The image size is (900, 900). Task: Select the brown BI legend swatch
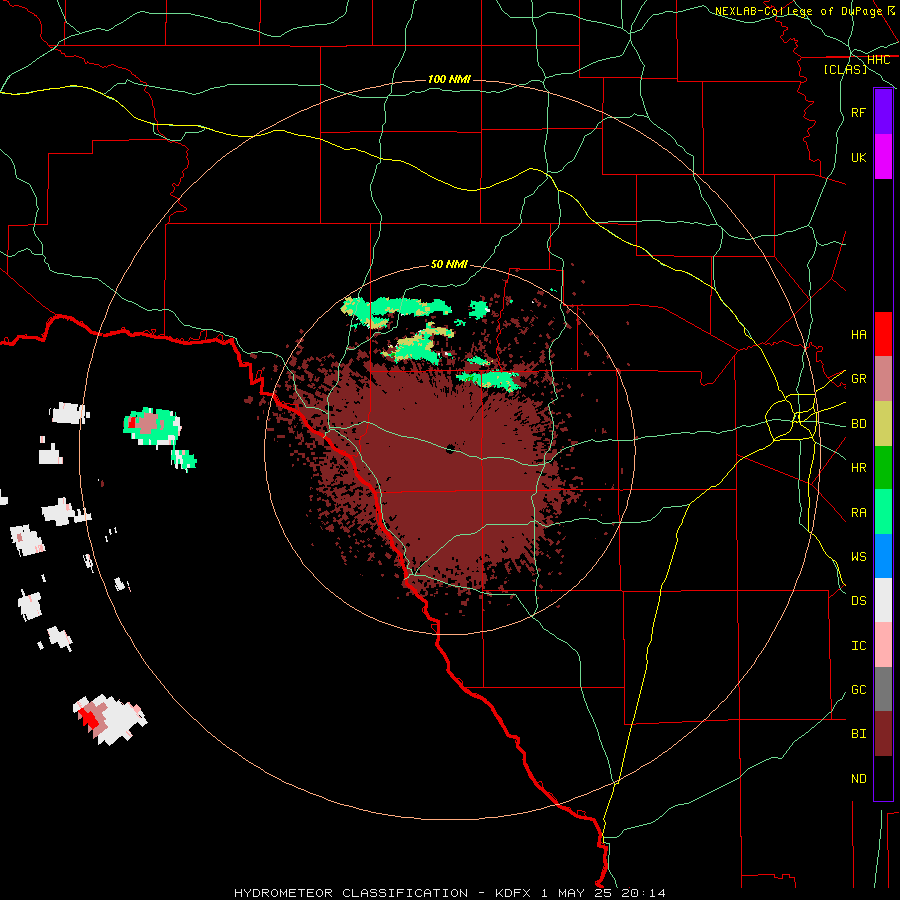883,734
